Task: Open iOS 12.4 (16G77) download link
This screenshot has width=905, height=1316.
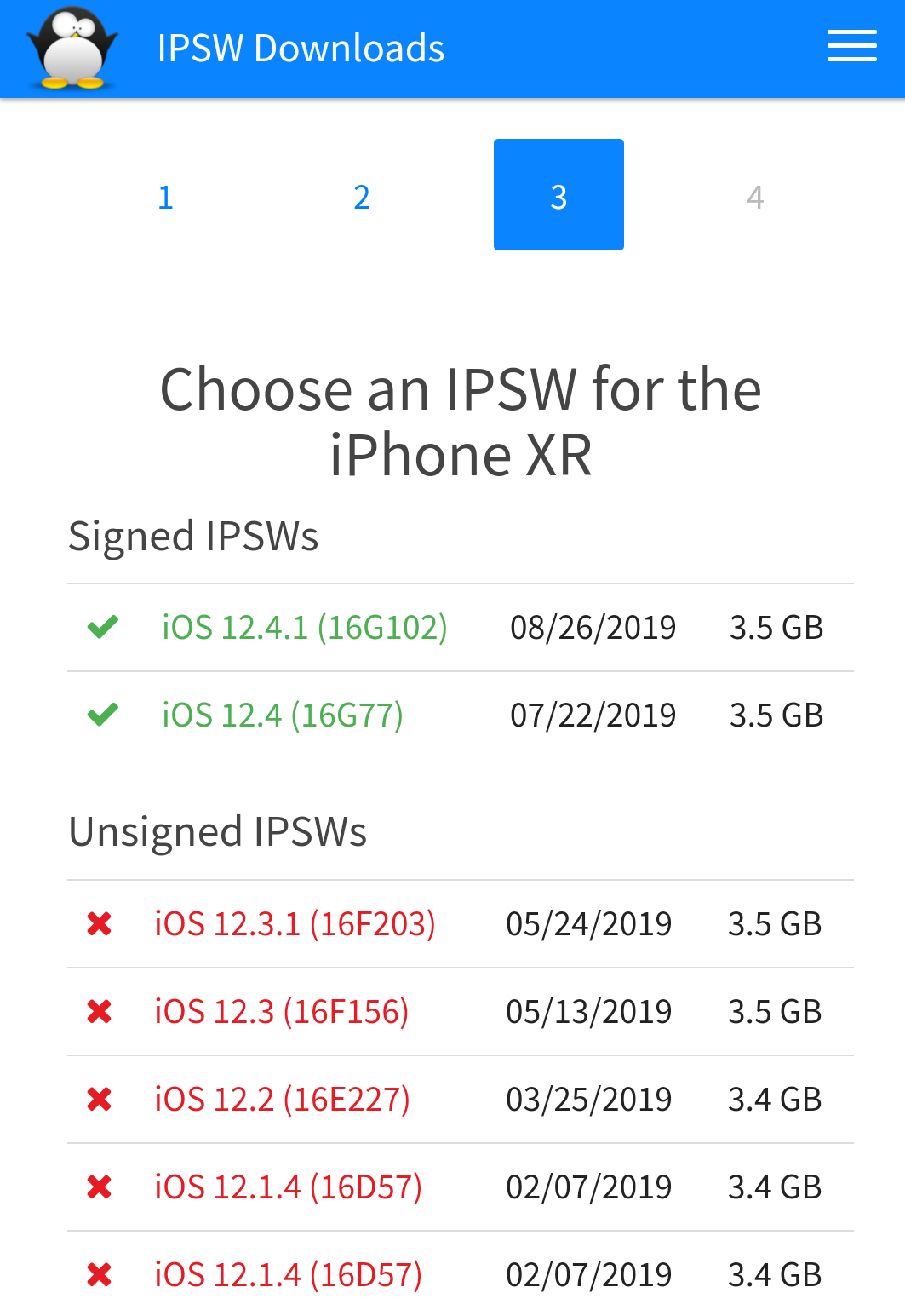Action: [283, 715]
